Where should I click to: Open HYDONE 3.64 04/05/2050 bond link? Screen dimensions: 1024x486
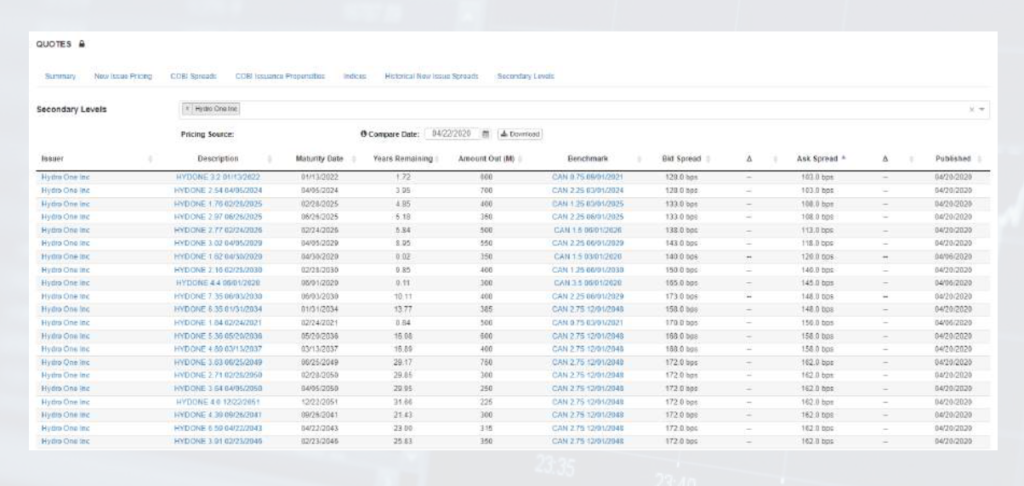218,389
